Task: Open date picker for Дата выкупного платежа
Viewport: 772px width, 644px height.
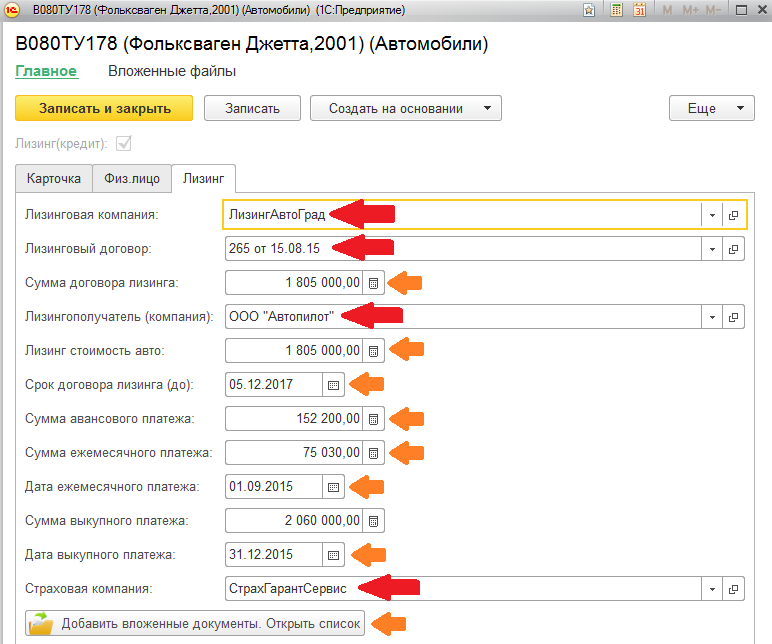Action: [x=334, y=555]
